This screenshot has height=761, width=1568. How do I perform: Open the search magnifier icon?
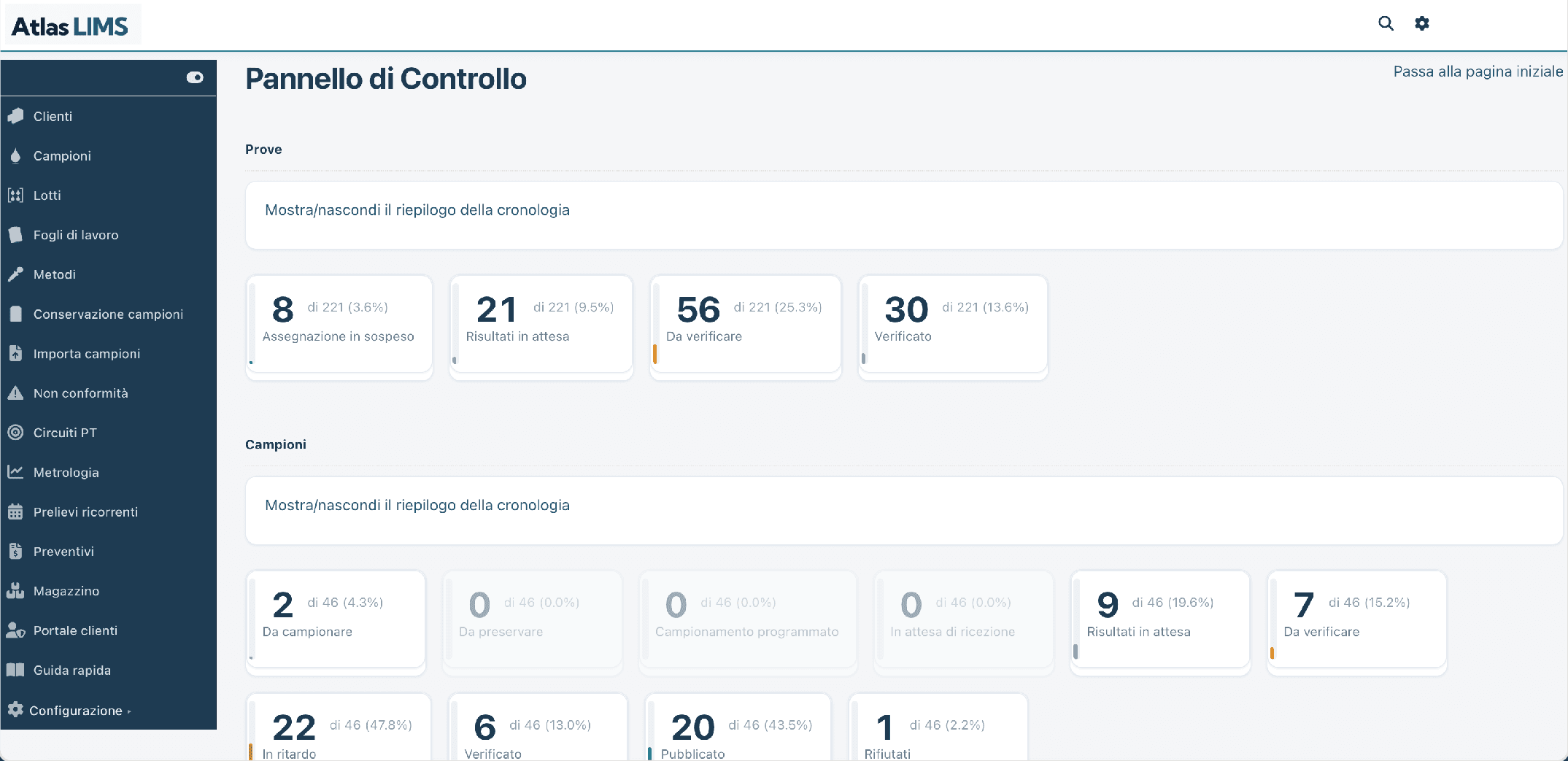[1386, 23]
